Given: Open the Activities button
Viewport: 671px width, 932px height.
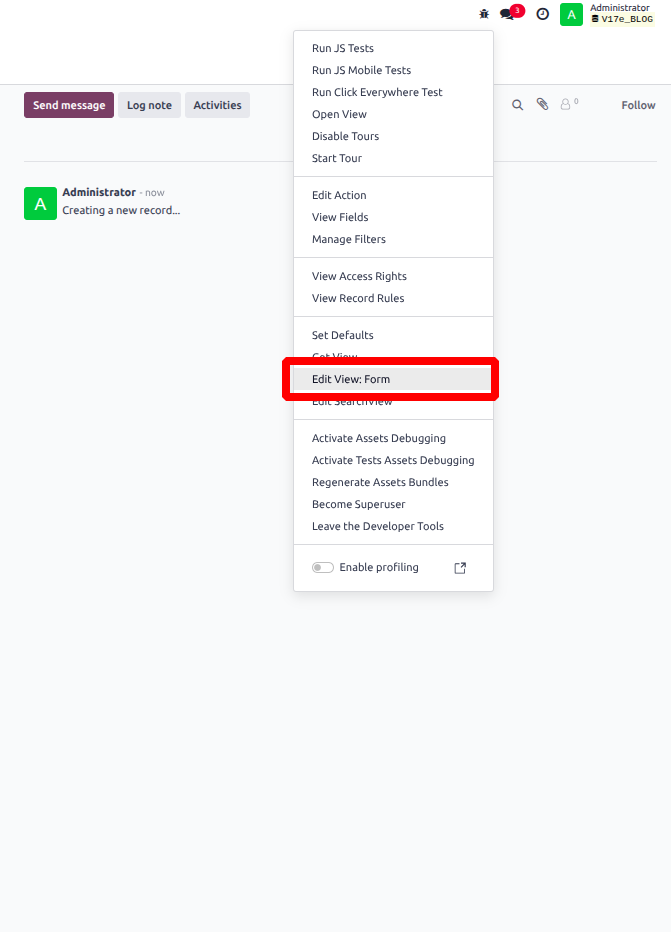Looking at the screenshot, I should (x=217, y=105).
